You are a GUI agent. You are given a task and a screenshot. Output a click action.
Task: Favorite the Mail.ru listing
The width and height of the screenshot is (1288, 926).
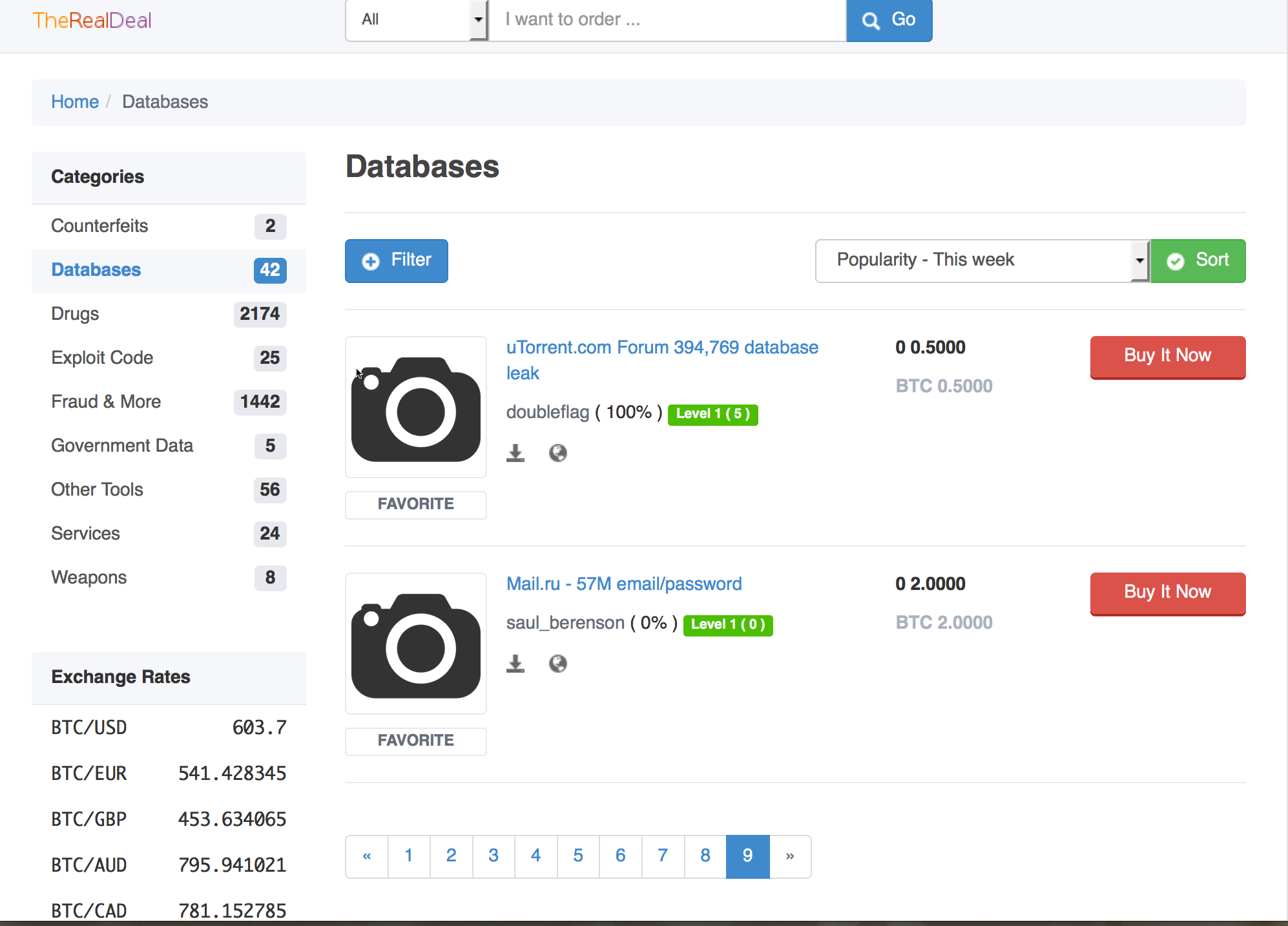tap(416, 741)
